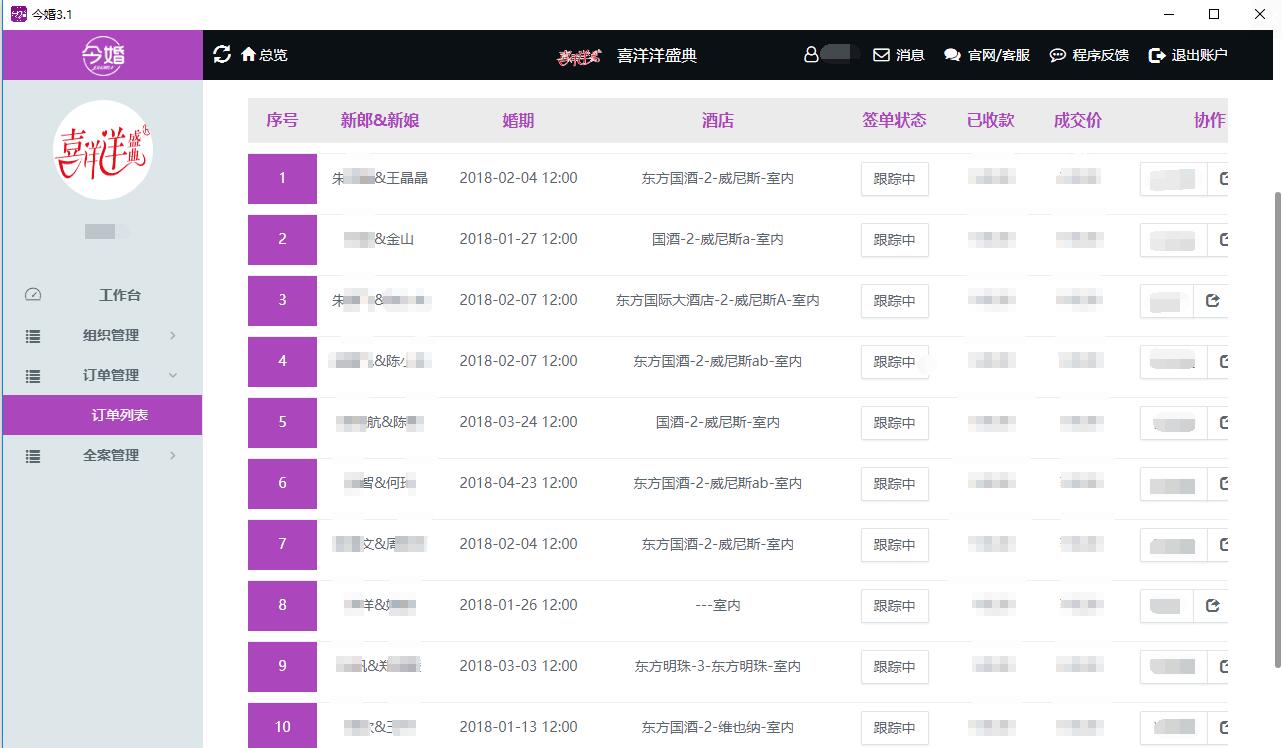
Task: Minimize the 今婚3.1 window
Action: pyautogui.click(x=1168, y=14)
